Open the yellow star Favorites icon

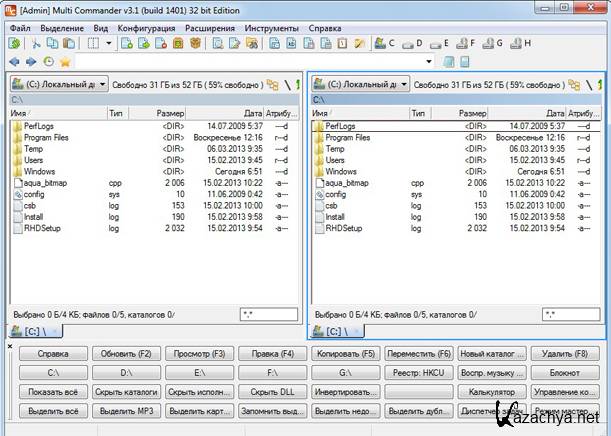pyautogui.click(x=65, y=62)
